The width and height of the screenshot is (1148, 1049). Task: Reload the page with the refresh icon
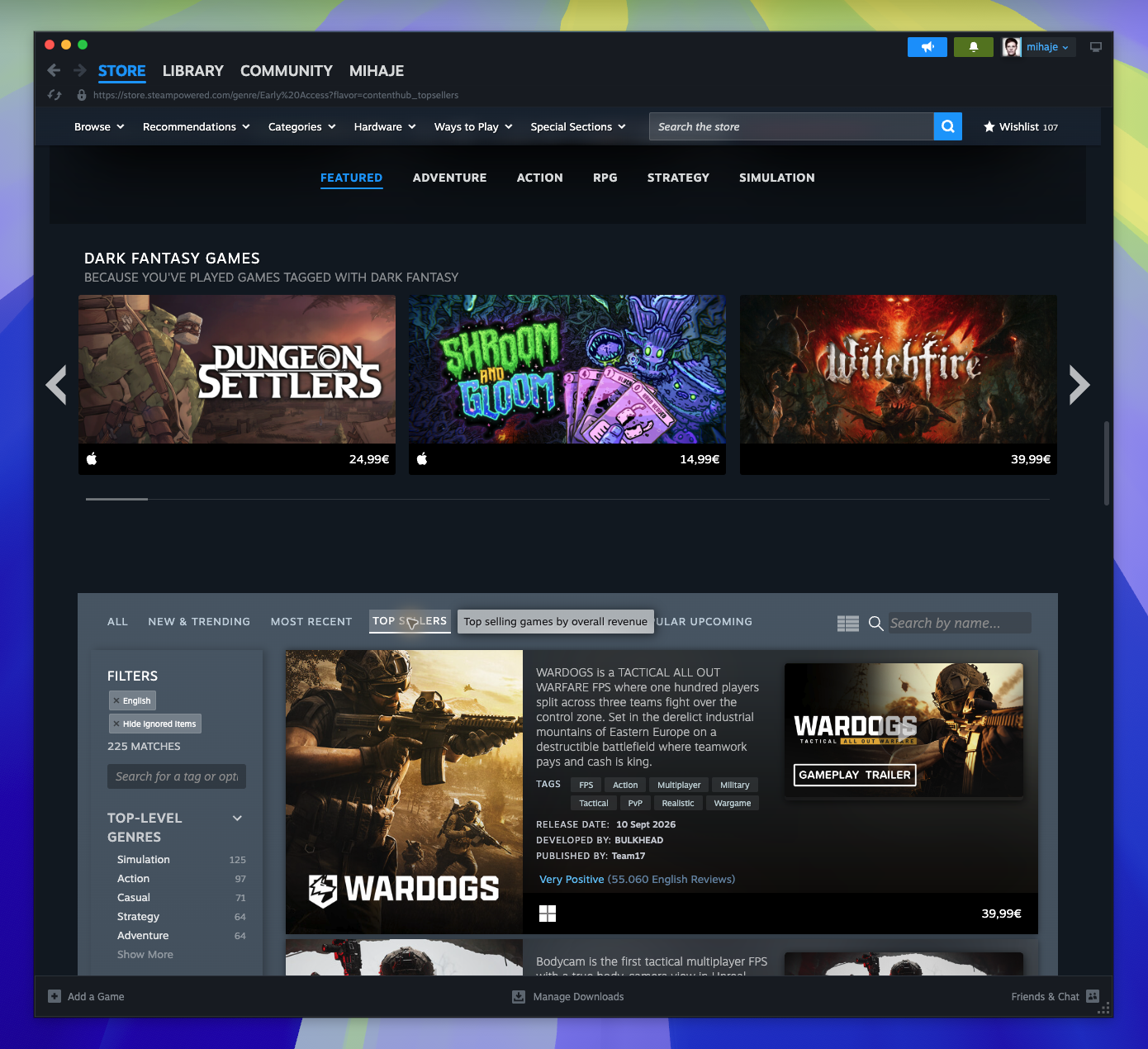(55, 95)
